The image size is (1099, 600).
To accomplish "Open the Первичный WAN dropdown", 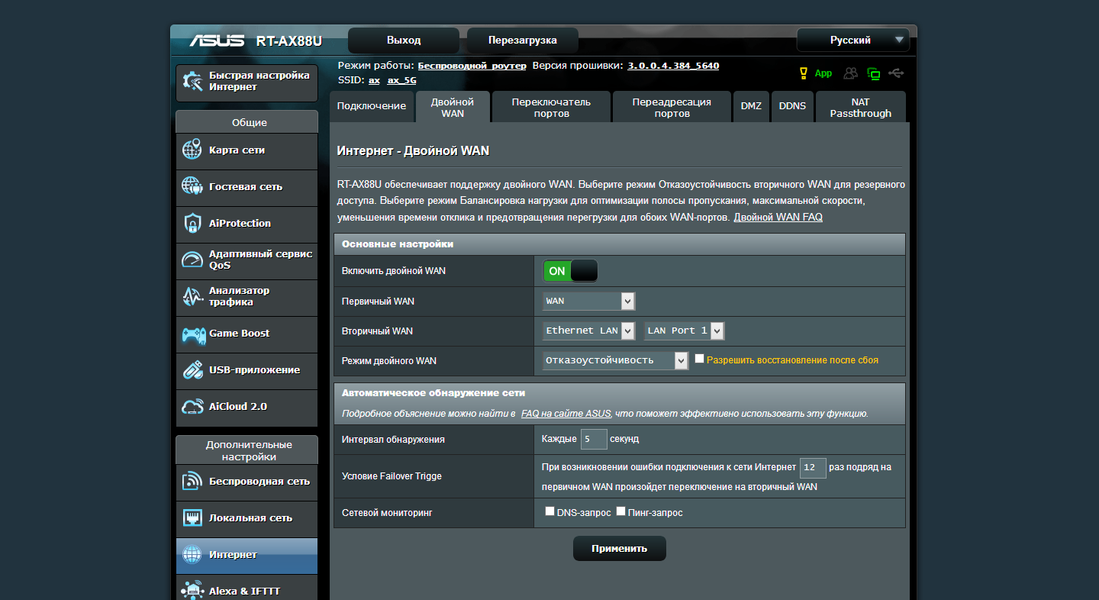I will click(588, 301).
